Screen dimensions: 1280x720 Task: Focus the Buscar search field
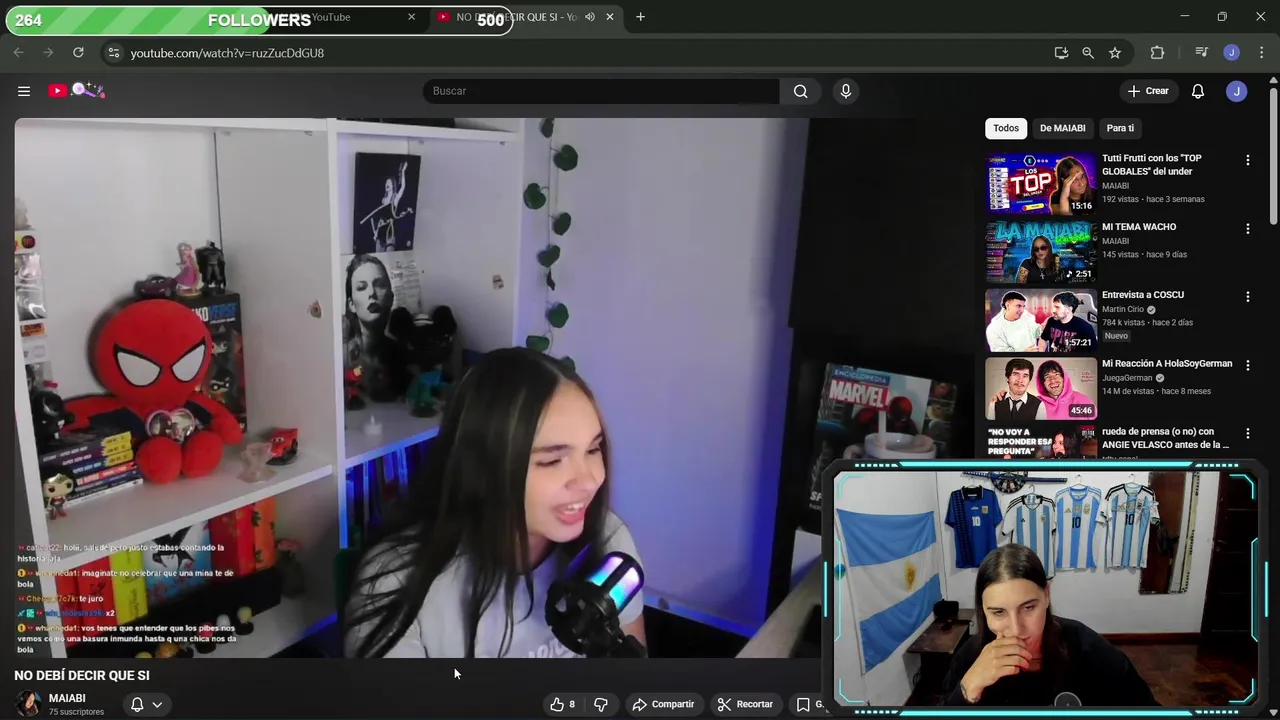pos(601,91)
